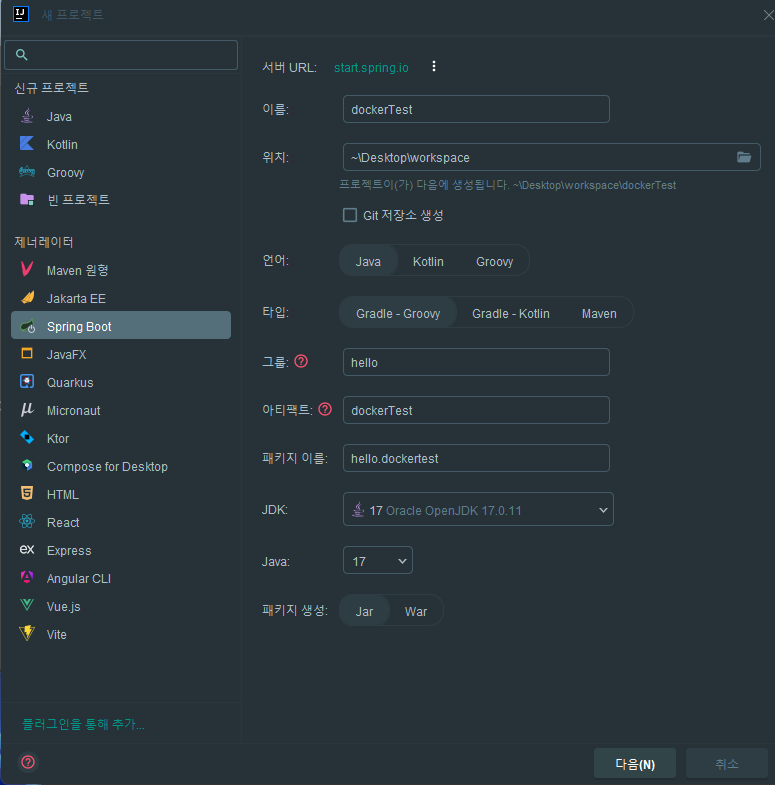Close the new project dialog
Screen dimensions: 775x785
point(768,15)
